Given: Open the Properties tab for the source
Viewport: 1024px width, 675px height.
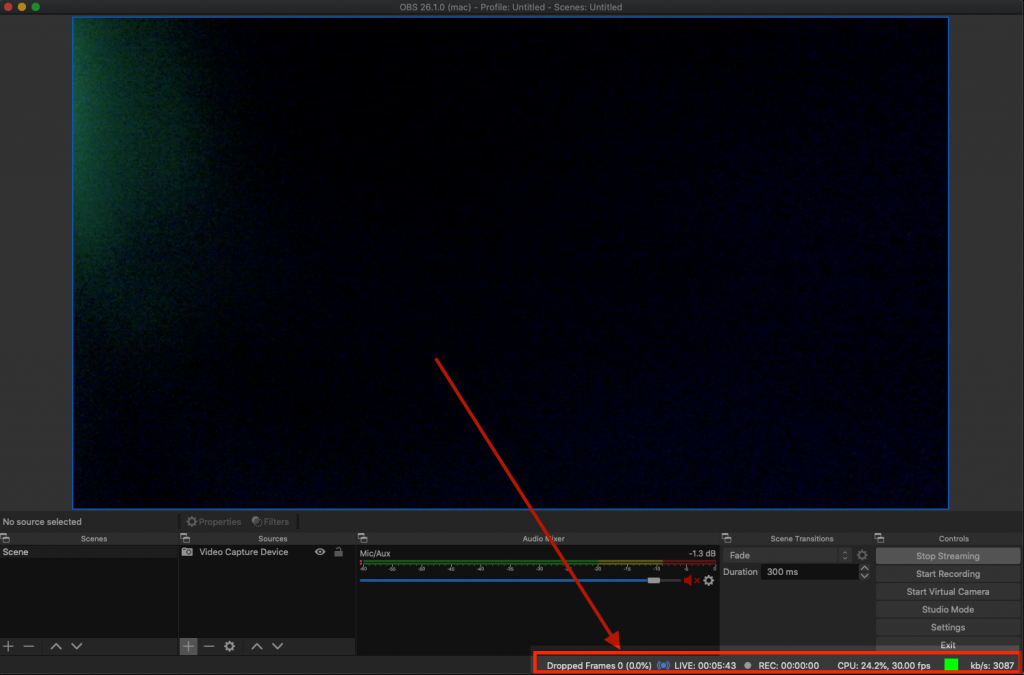Looking at the screenshot, I should coord(214,522).
